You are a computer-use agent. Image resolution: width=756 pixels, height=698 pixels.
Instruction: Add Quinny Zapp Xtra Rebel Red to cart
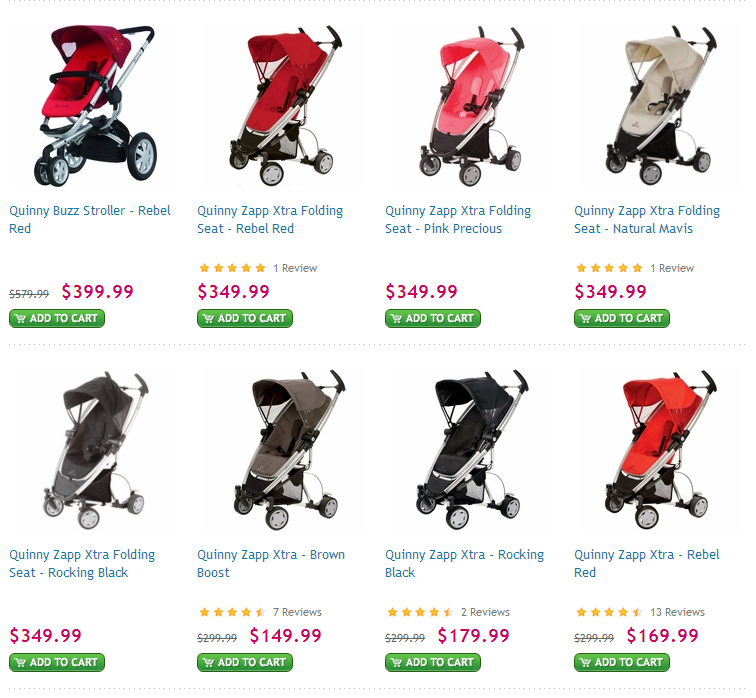tap(622, 662)
